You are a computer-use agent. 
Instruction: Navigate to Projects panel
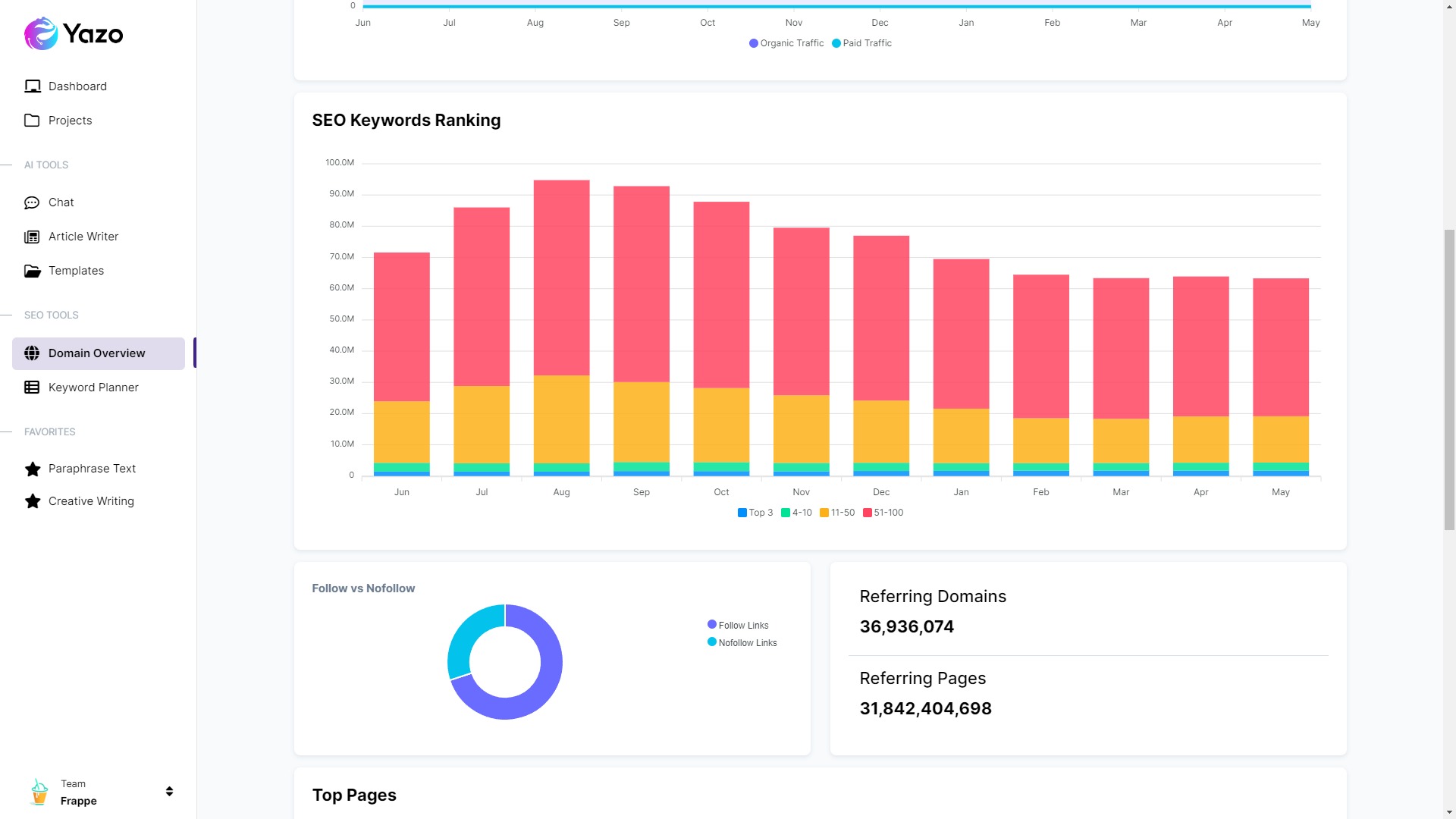[x=70, y=120]
